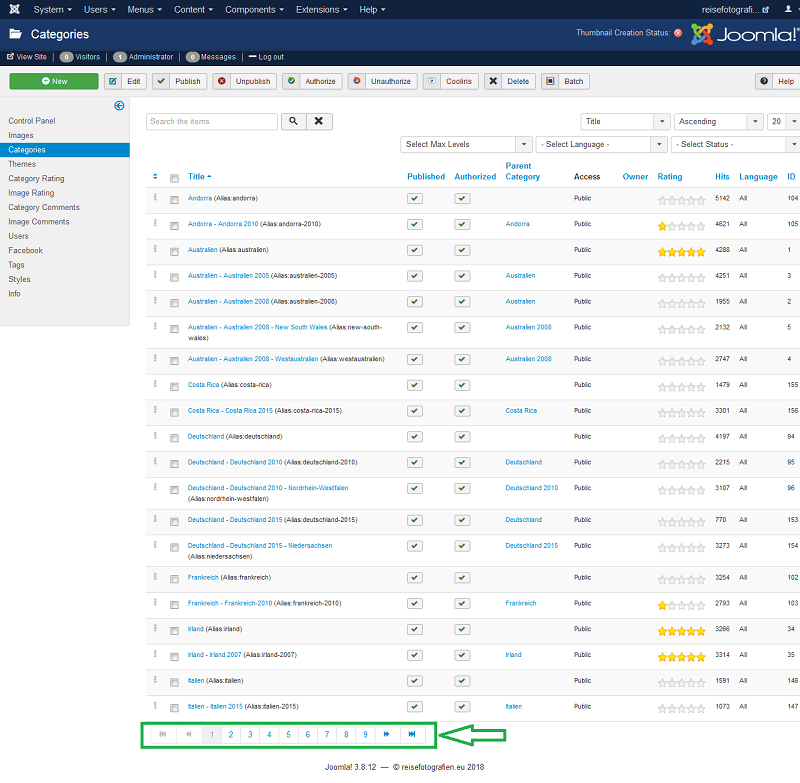Open the Components menu
The height and width of the screenshot is (783, 800).
253,9
